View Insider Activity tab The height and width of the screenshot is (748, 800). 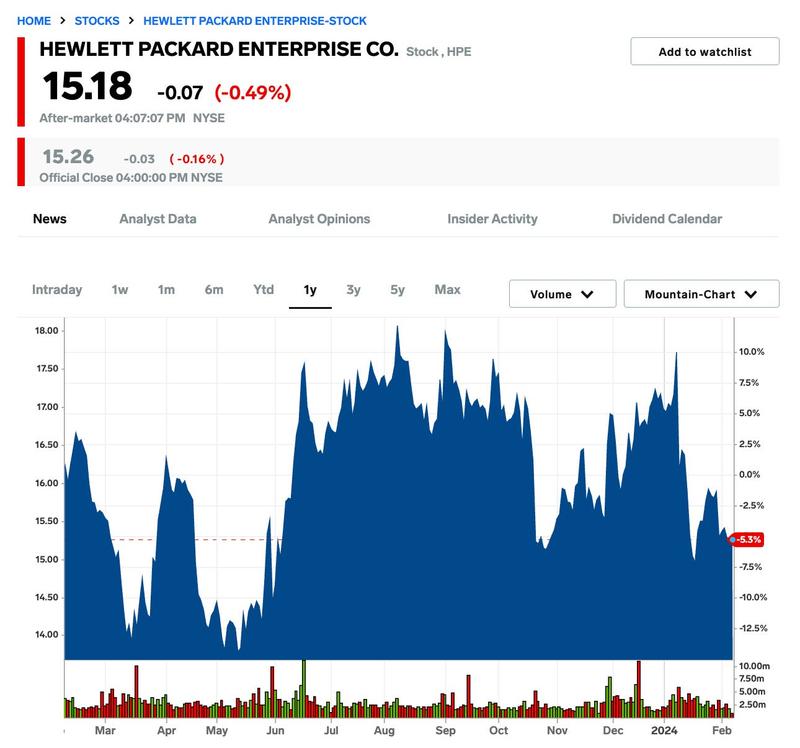pyautogui.click(x=492, y=219)
